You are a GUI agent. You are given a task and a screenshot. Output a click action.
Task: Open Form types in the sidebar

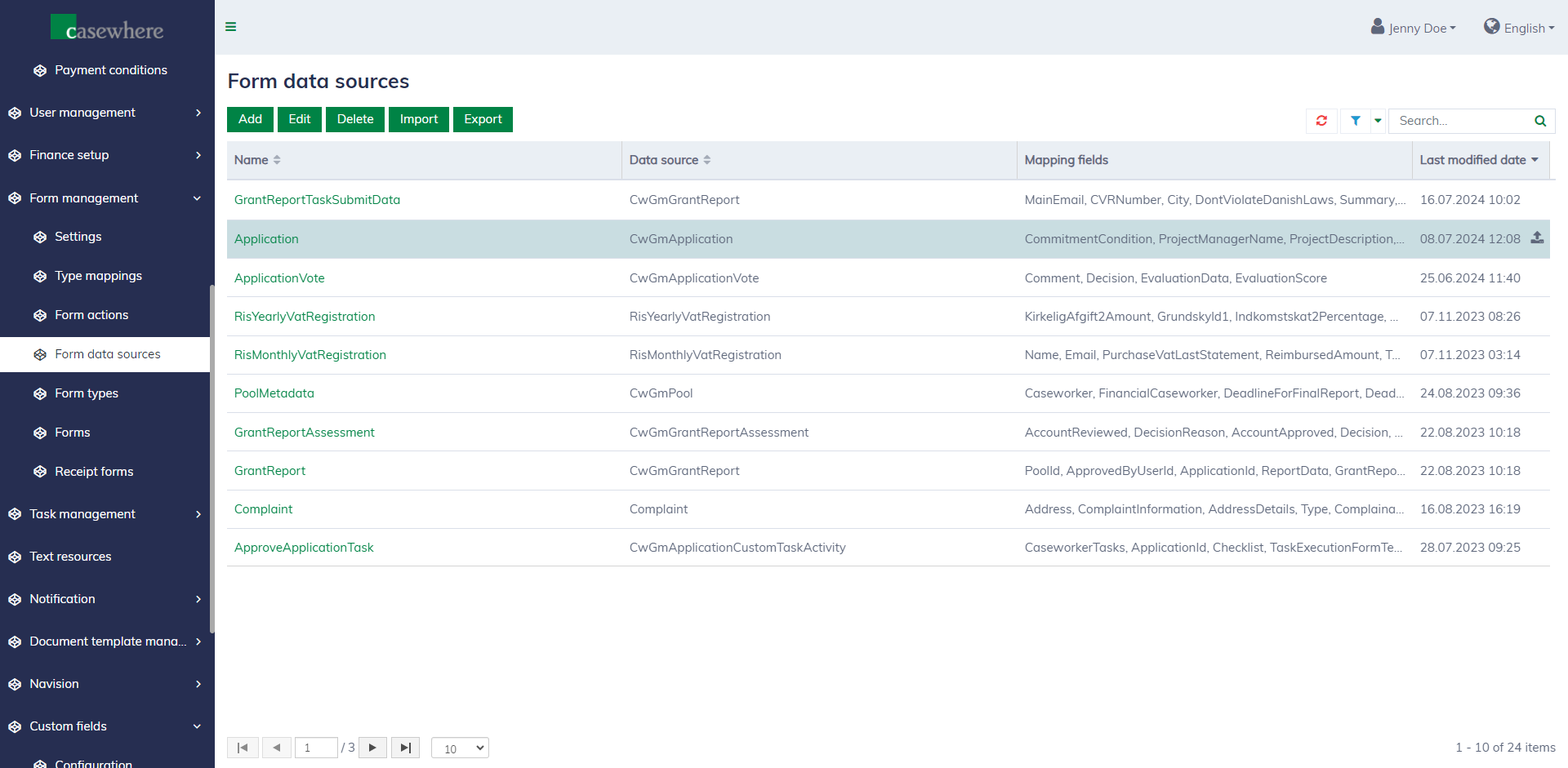click(87, 393)
